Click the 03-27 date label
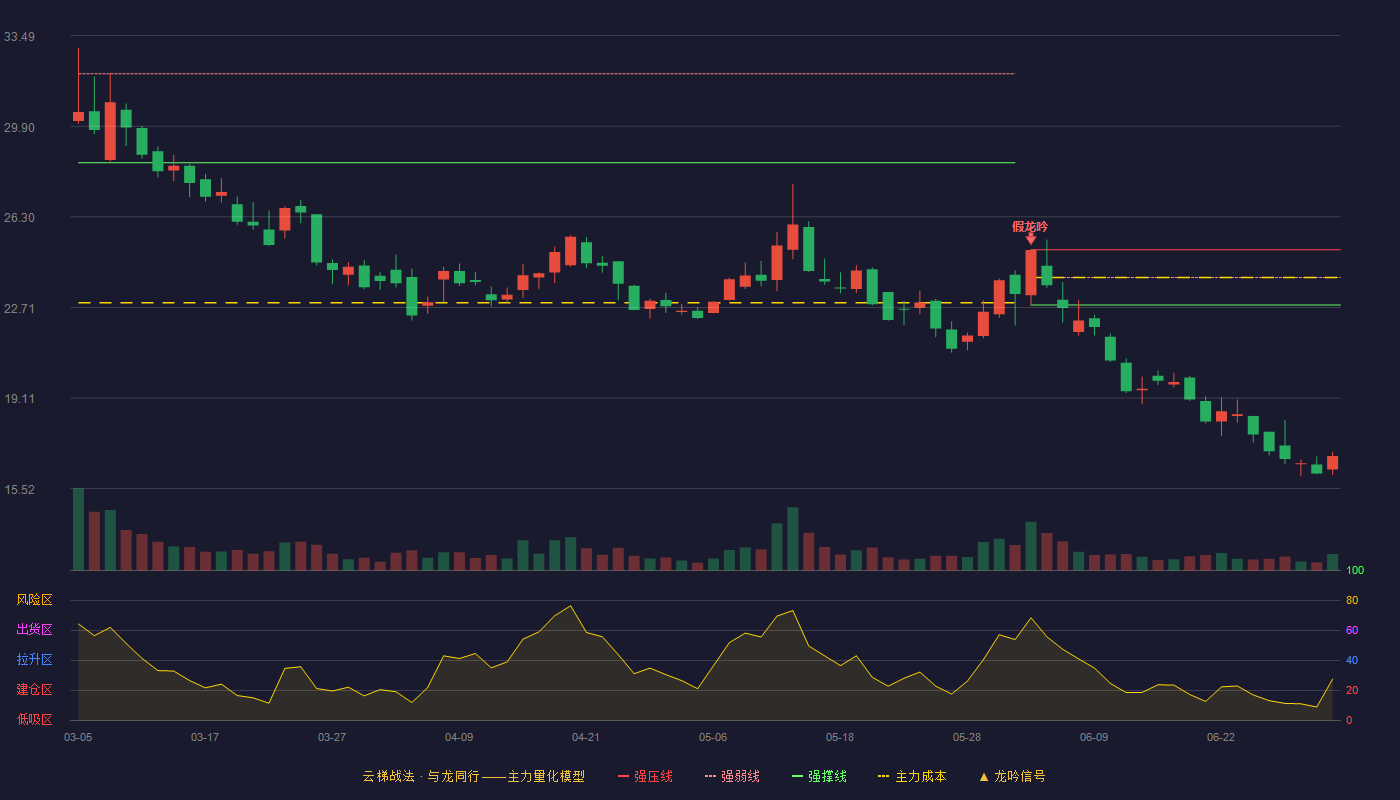1400x800 pixels. pyautogui.click(x=332, y=737)
